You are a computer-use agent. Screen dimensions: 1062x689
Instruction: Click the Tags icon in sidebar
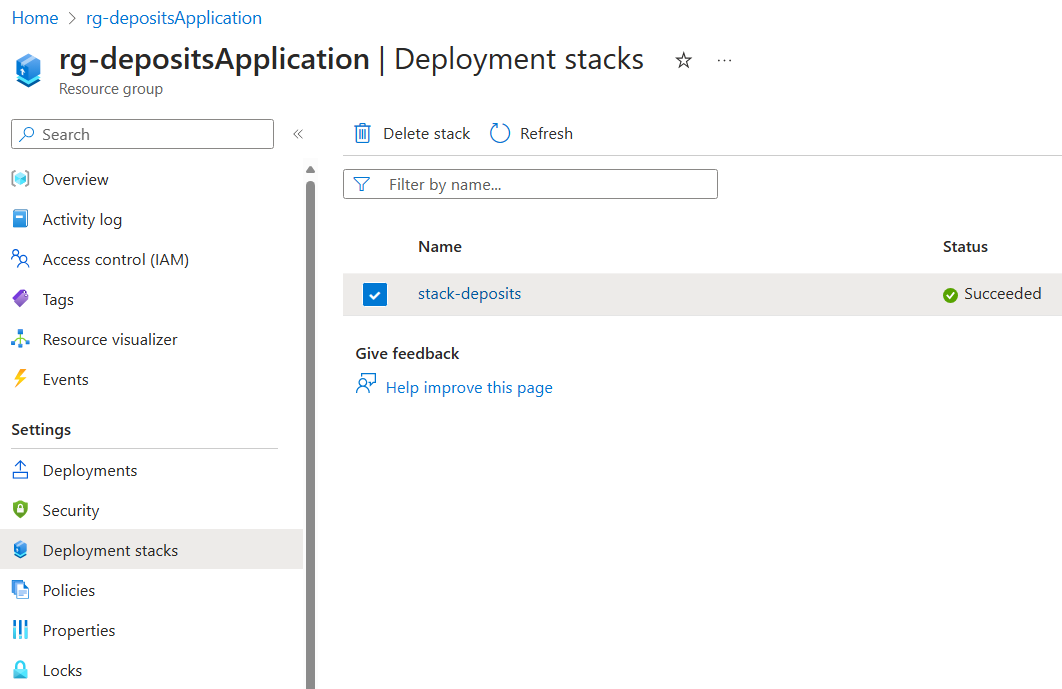22,299
